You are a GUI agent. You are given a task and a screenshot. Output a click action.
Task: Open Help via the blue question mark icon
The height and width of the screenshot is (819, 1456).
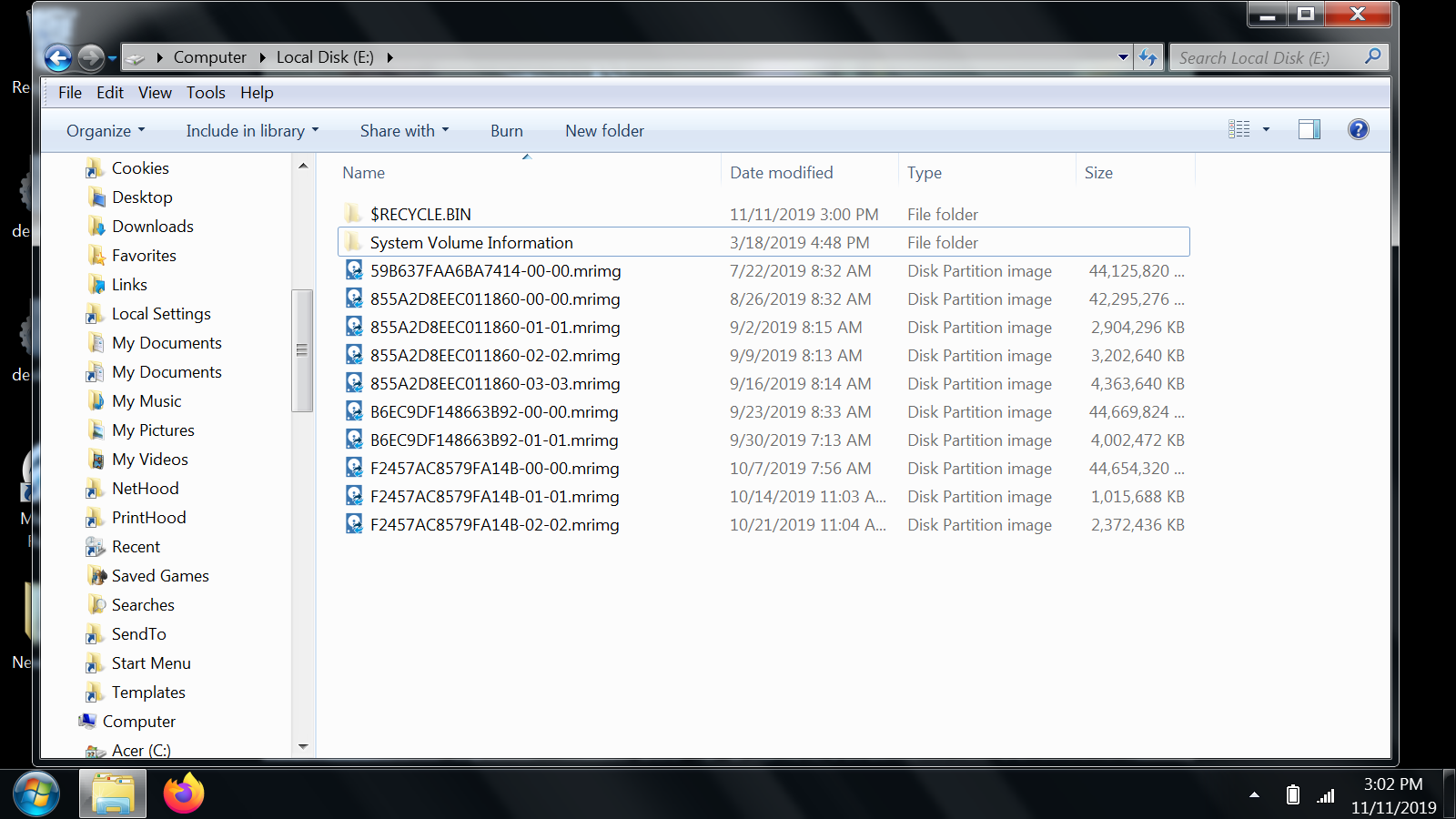pyautogui.click(x=1358, y=130)
